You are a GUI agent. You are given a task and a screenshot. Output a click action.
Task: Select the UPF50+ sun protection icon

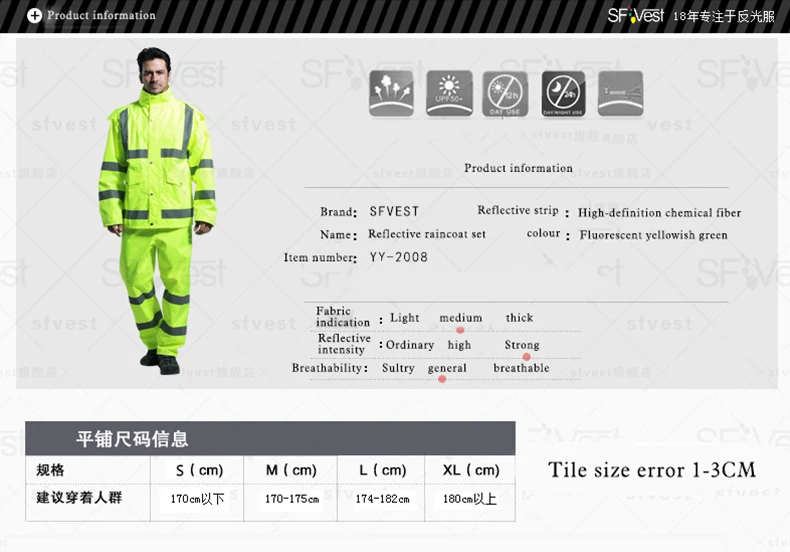pos(449,94)
